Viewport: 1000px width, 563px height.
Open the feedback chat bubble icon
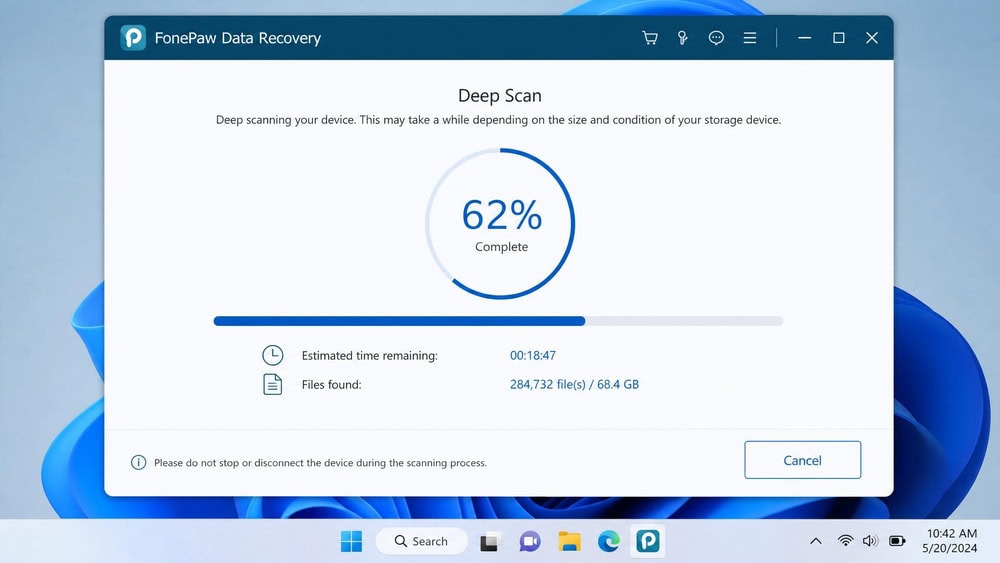(716, 38)
